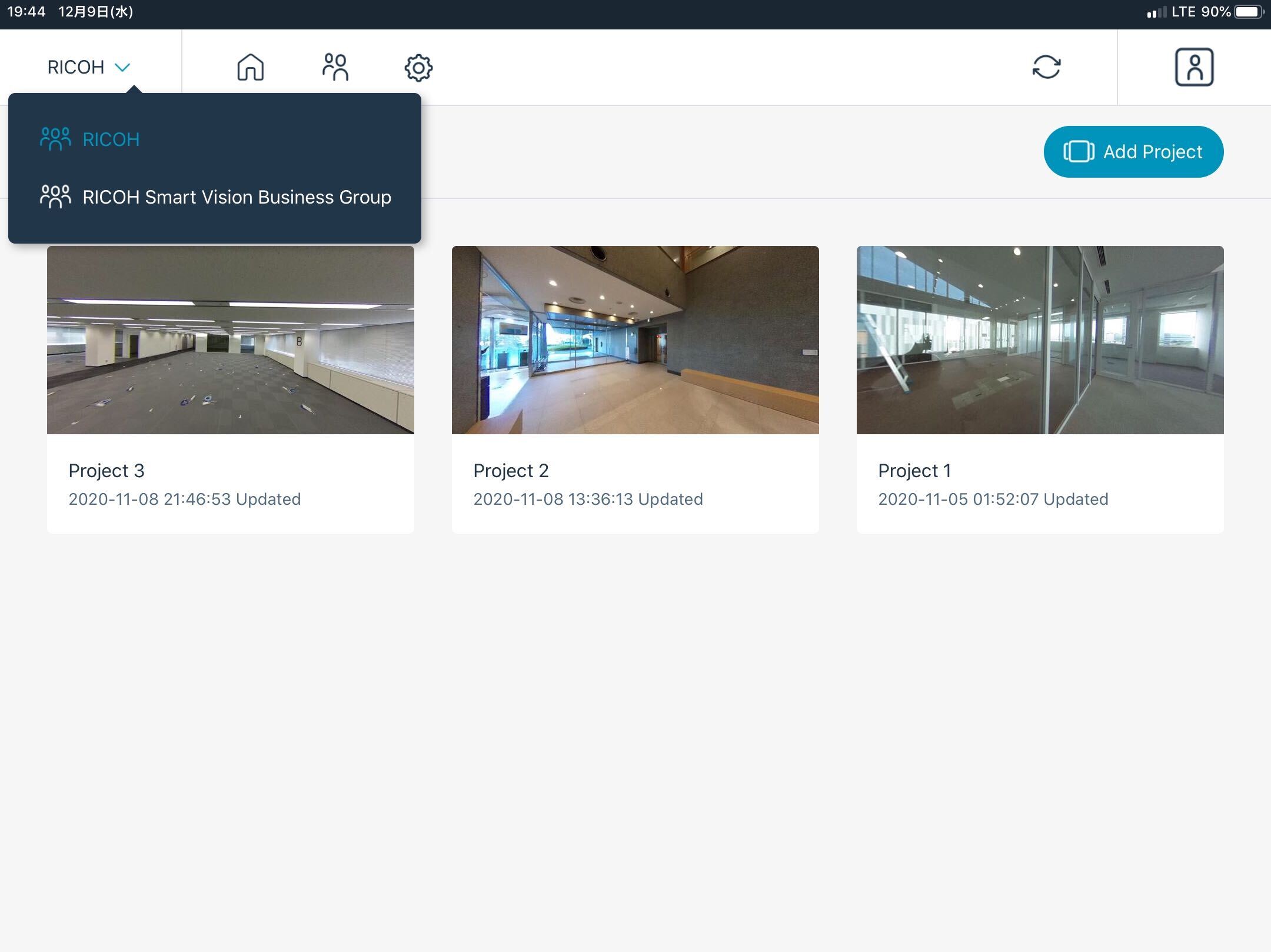Click the camera icon inside Add Project button
The image size is (1271, 952).
(1079, 151)
